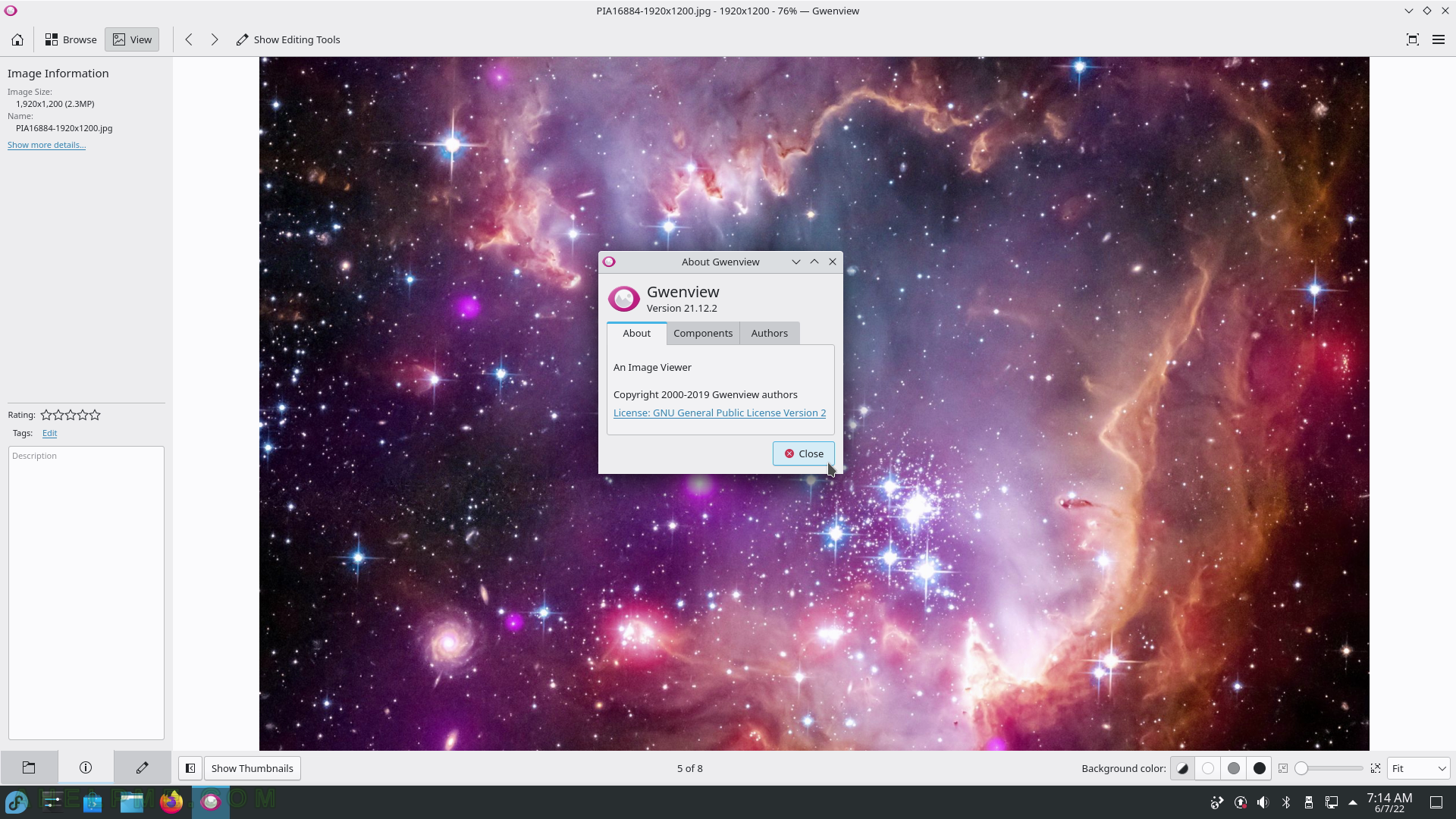Close the About Gwenview dialog button
The width and height of the screenshot is (1456, 819).
click(x=804, y=453)
